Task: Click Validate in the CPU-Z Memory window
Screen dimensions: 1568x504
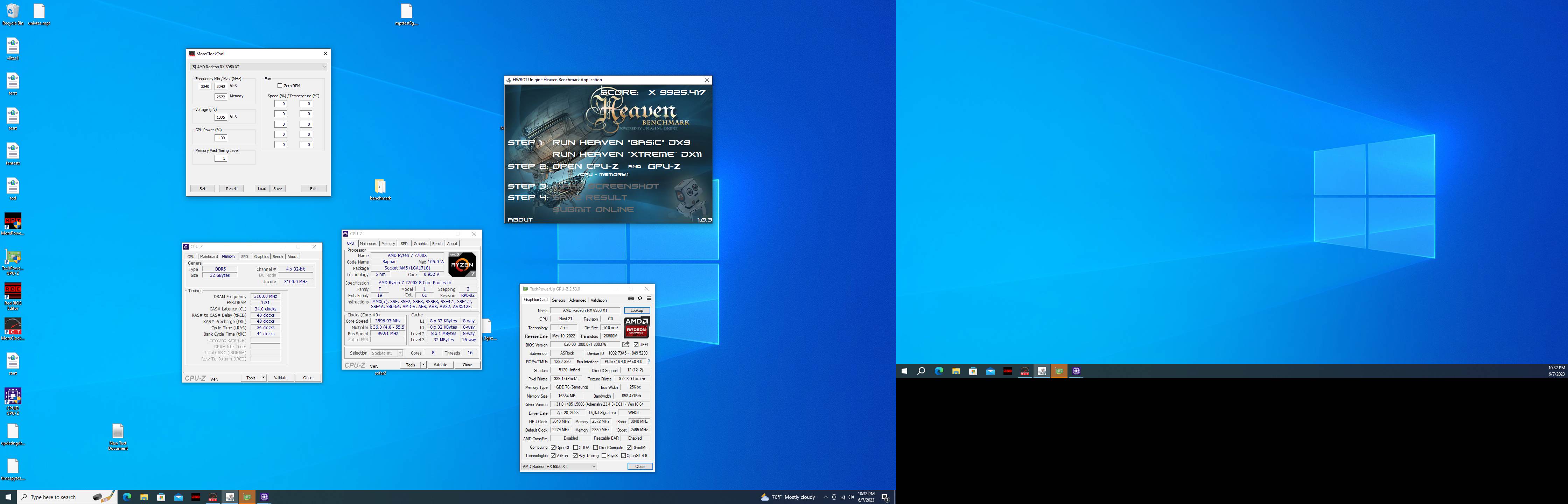Action: (x=281, y=377)
